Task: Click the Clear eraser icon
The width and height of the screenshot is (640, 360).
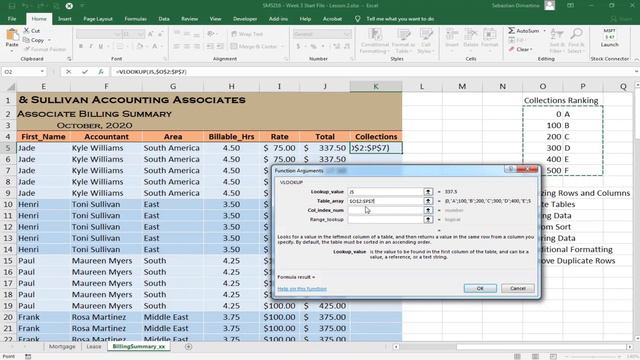Action: 511,49
